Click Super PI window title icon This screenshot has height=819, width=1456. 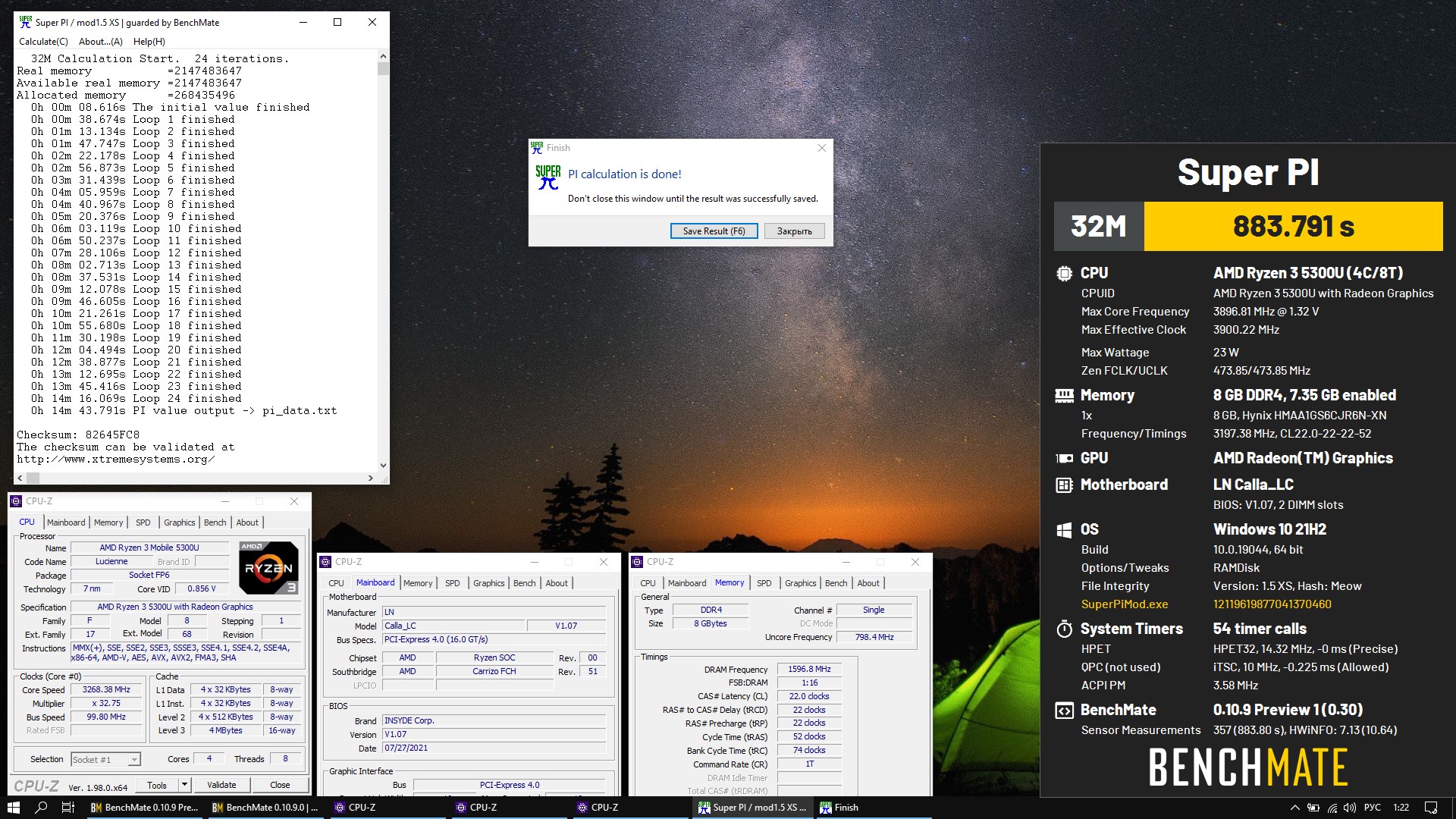(26, 22)
